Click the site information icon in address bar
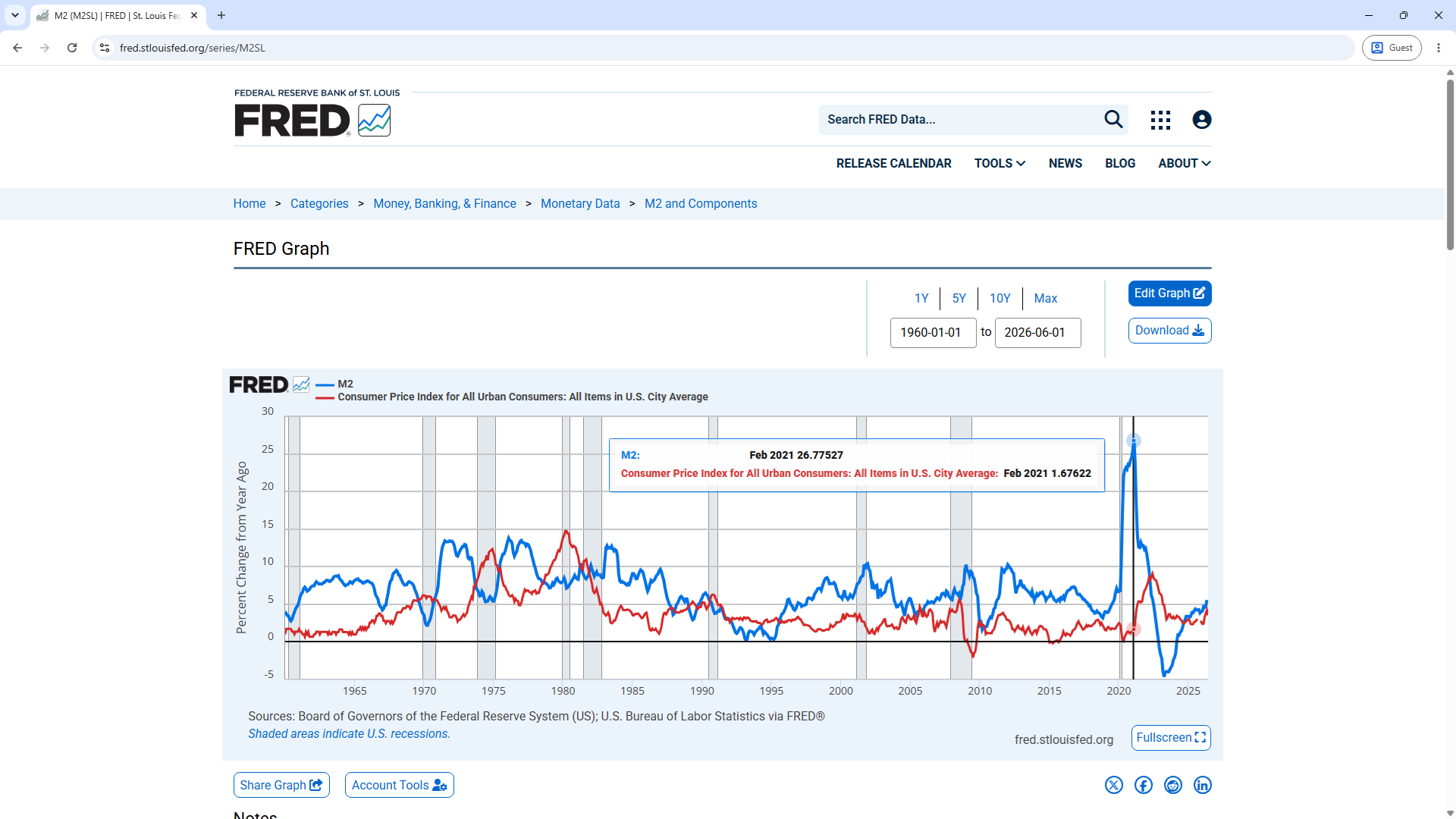1456x819 pixels. coord(105,48)
